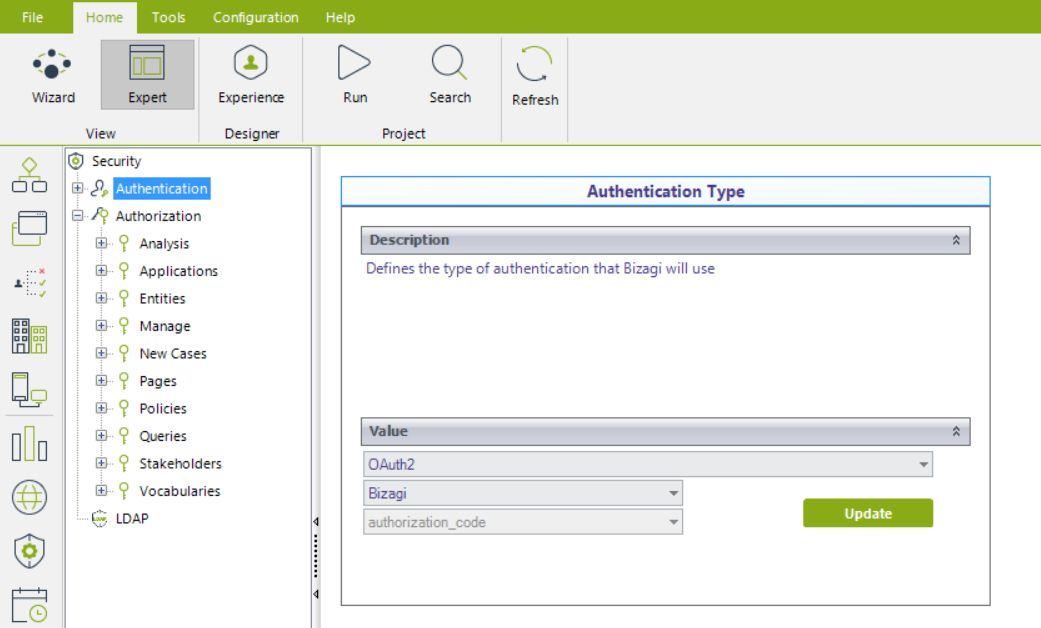
Task: Expand the Applications node
Action: tap(101, 270)
